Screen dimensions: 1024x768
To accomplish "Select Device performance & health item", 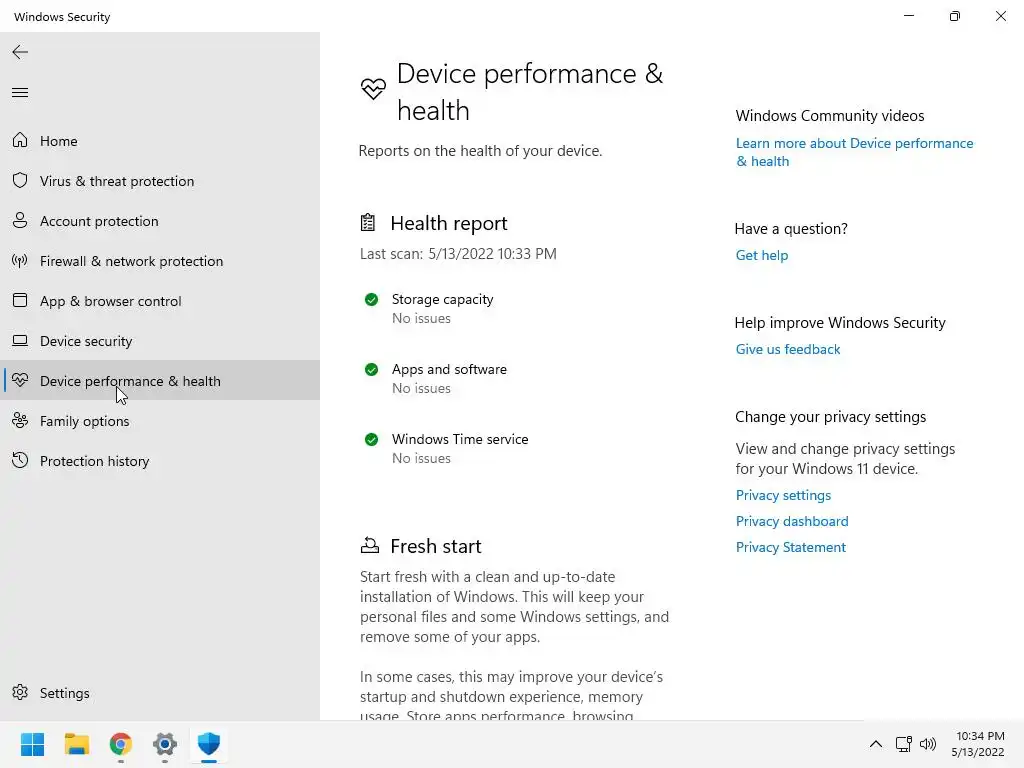I will point(160,381).
